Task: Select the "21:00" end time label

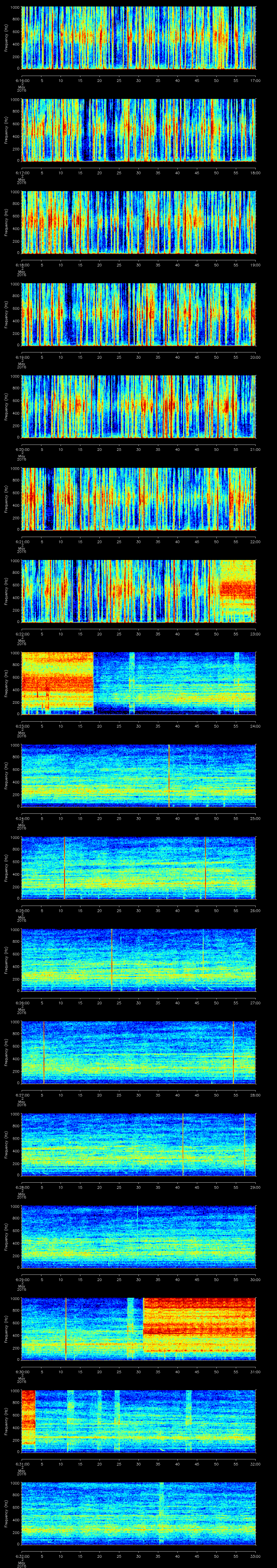Action: 255,449
